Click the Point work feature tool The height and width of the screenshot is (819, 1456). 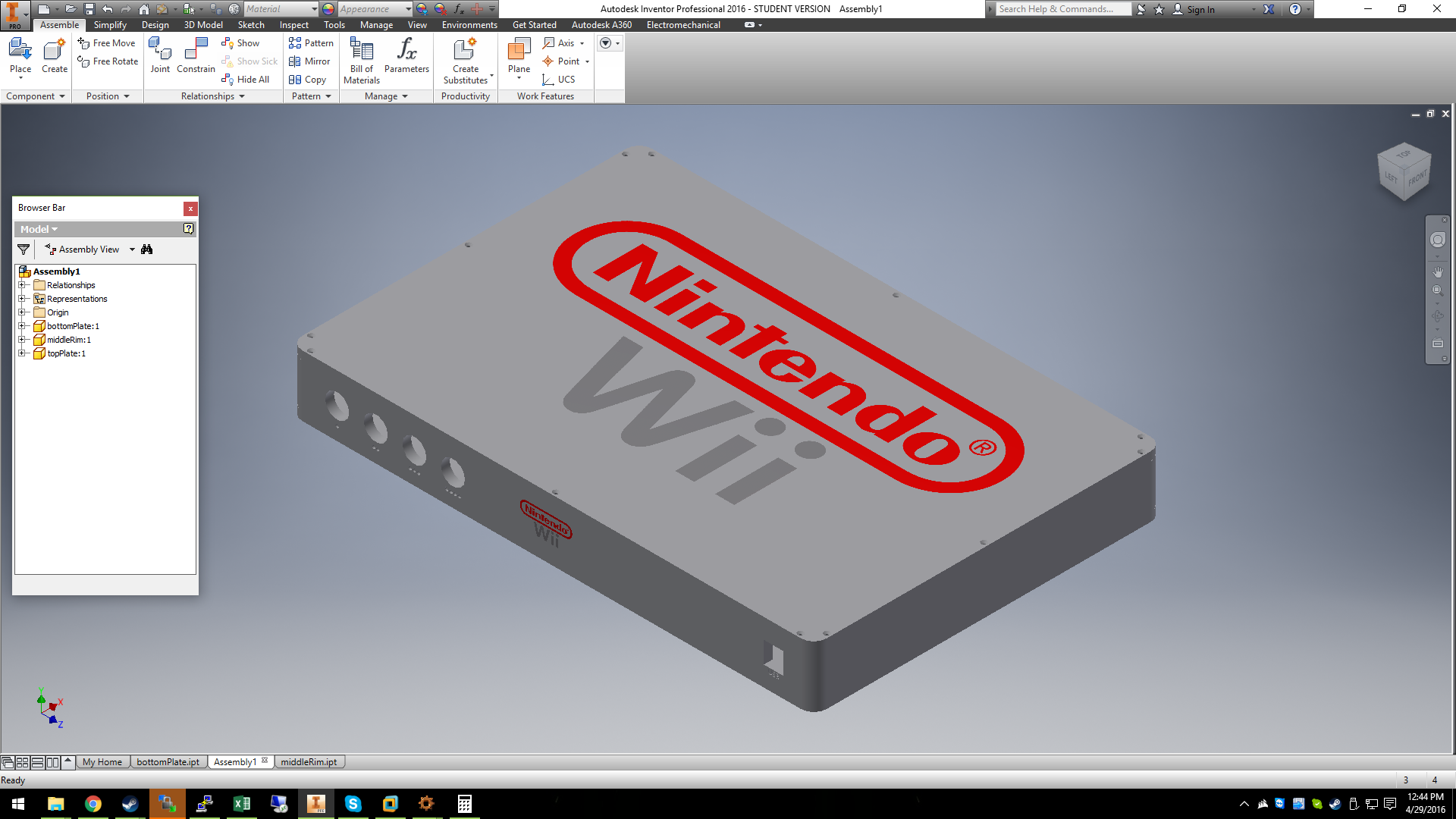pyautogui.click(x=566, y=61)
